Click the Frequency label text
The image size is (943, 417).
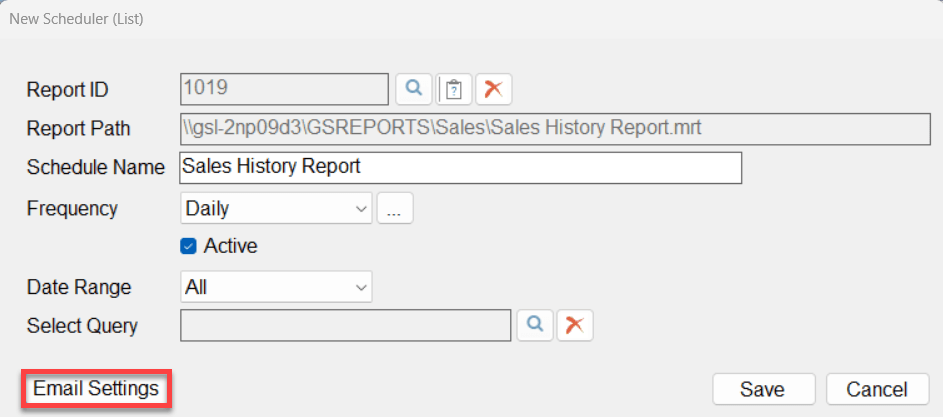(x=72, y=209)
